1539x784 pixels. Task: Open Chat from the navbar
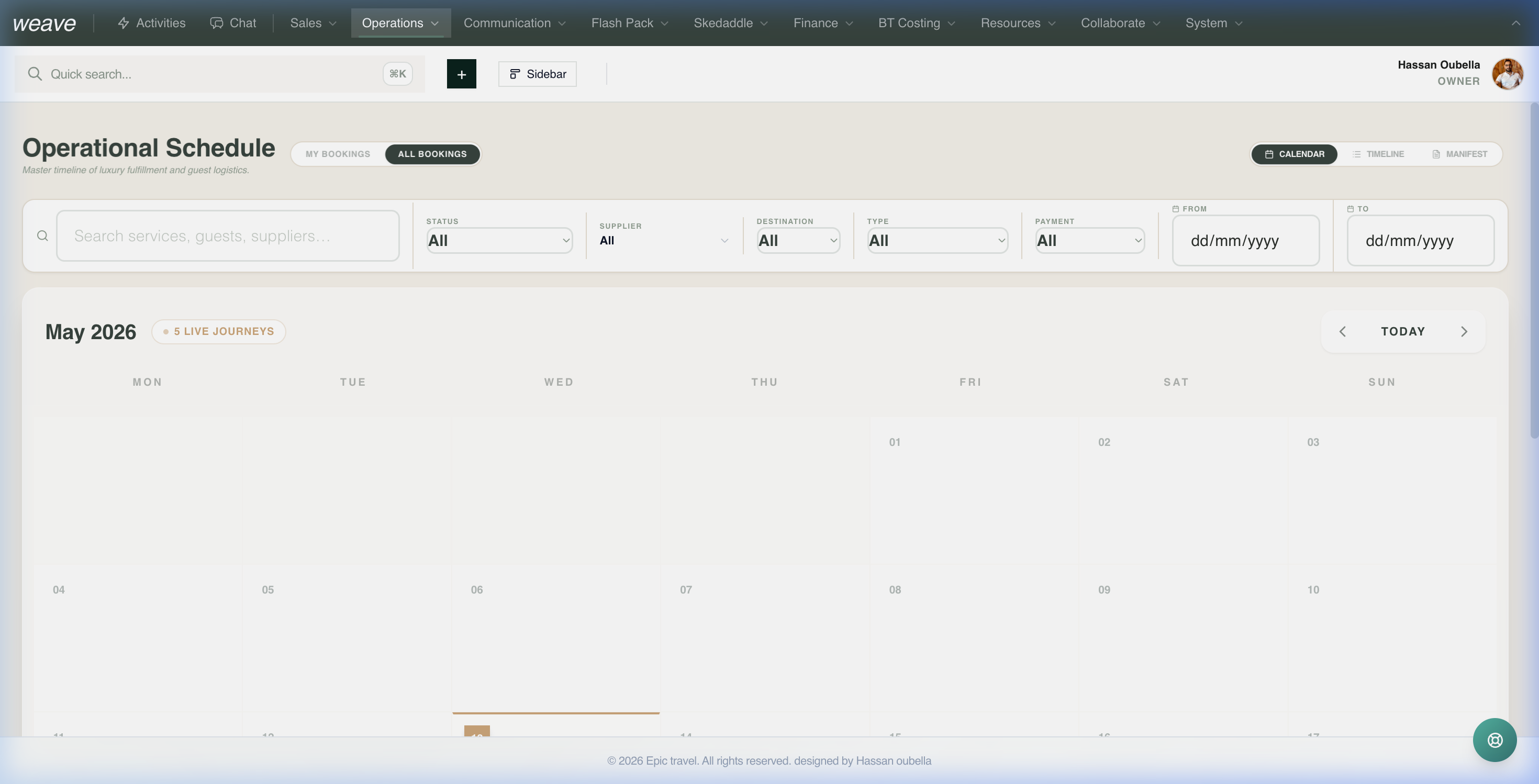tap(233, 23)
